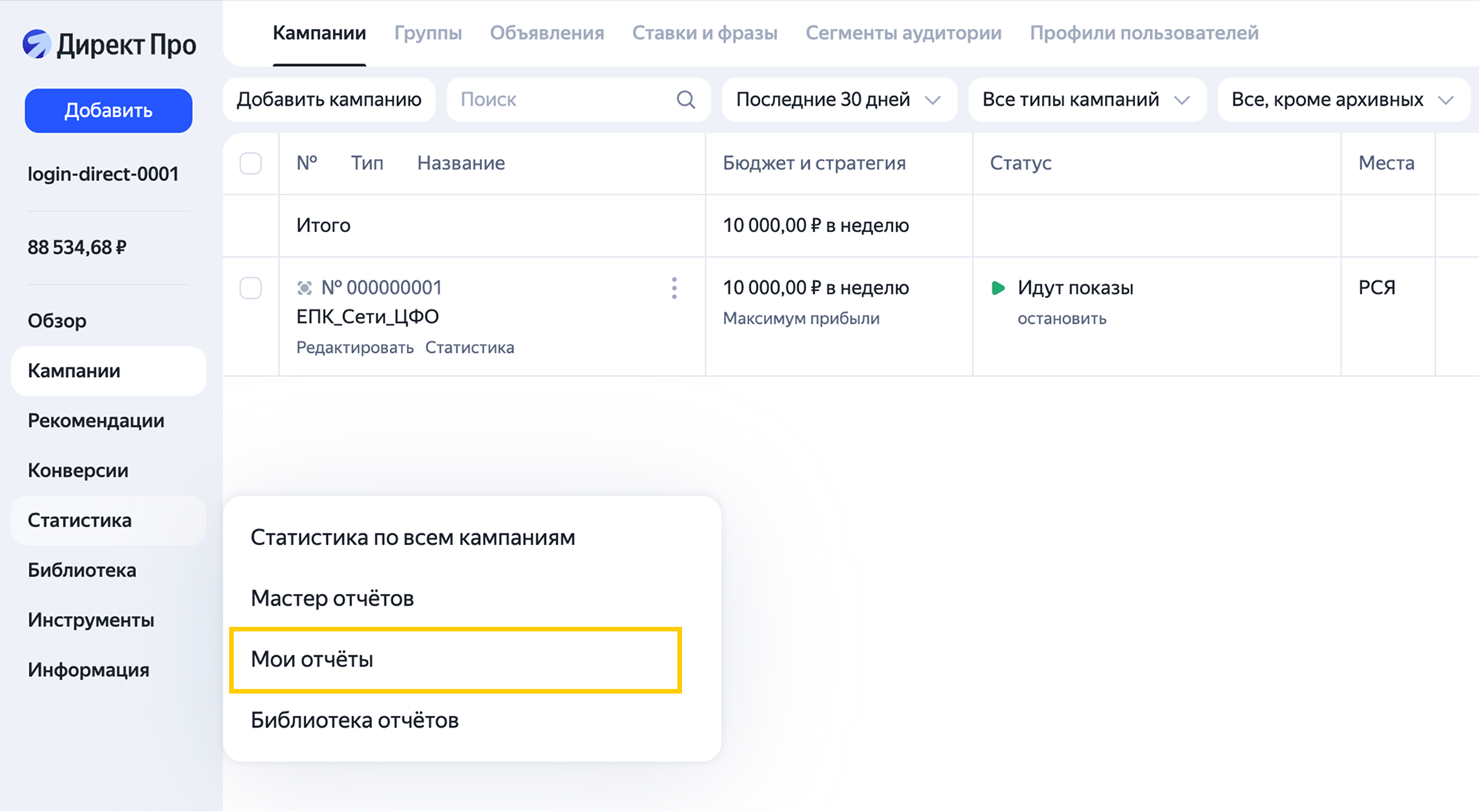Viewport: 1479px width, 812px height.
Task: Click the green play status icon
Action: click(x=998, y=288)
